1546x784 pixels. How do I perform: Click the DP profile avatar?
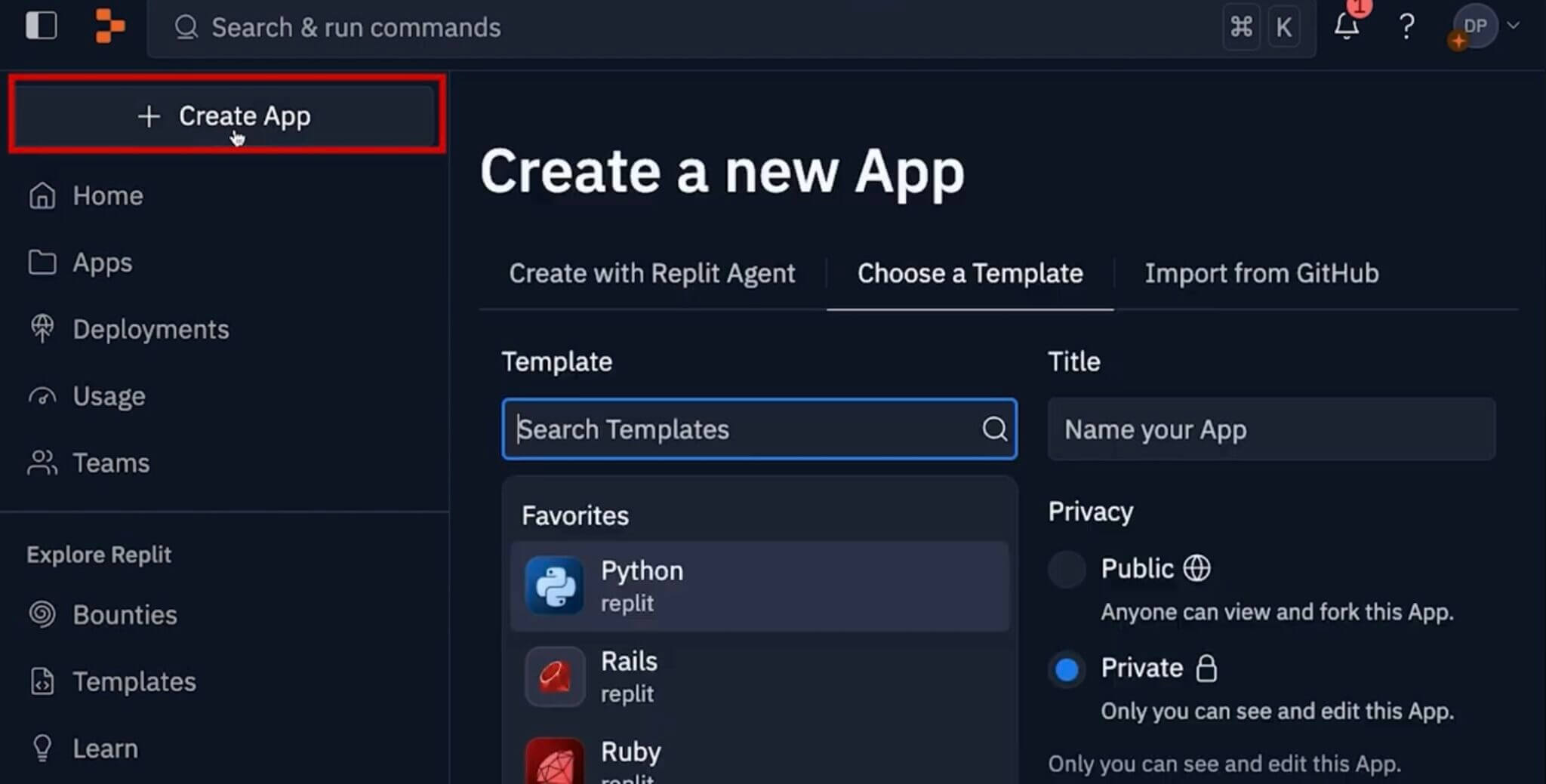pyautogui.click(x=1474, y=26)
